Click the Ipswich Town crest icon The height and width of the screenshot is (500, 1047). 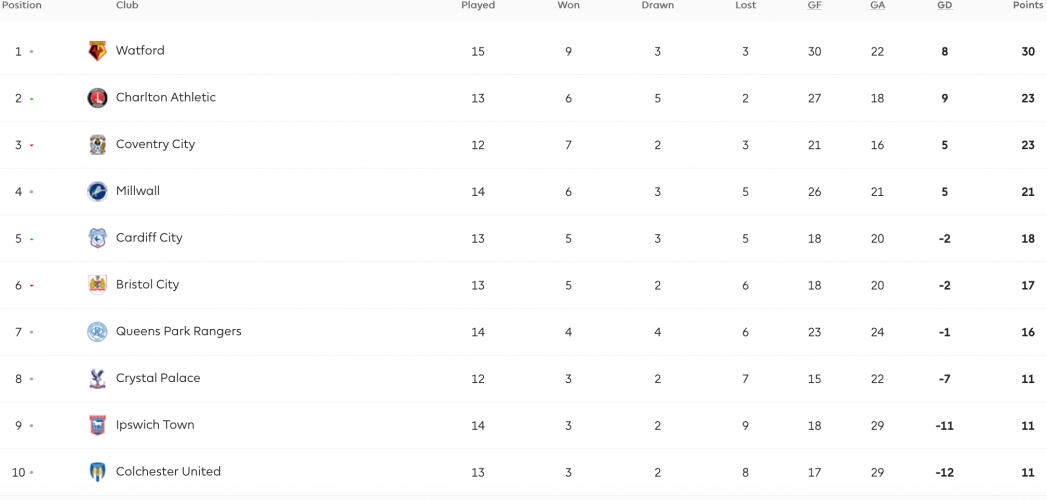pos(97,425)
